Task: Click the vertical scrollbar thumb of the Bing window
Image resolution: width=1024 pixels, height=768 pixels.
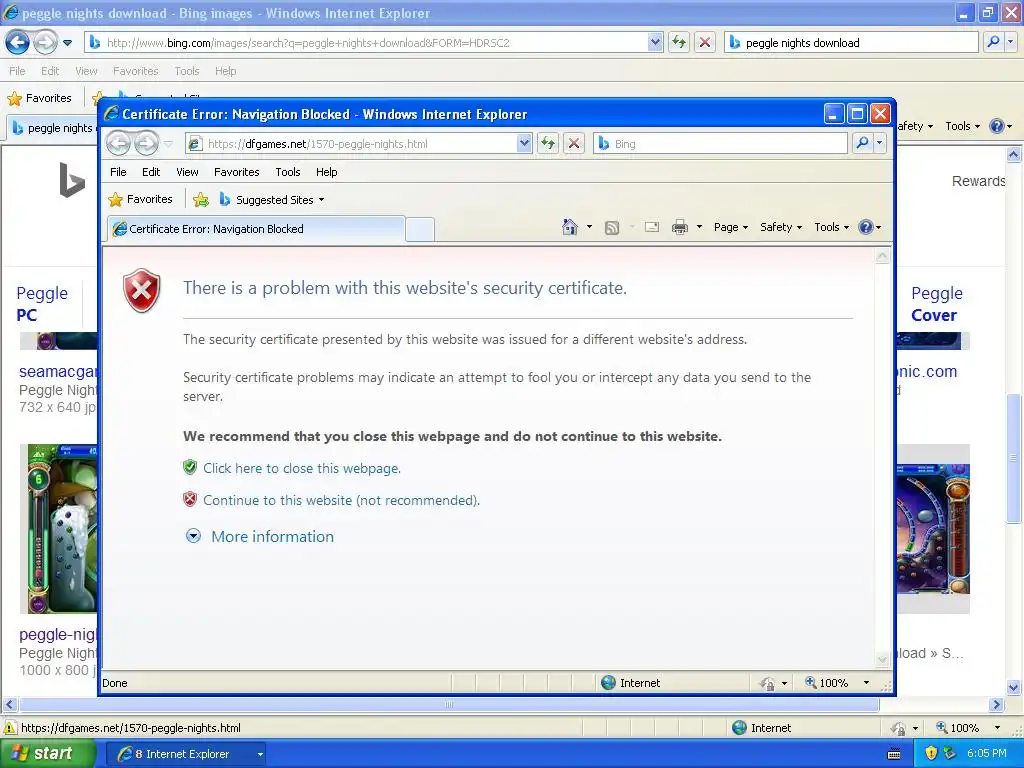Action: pos(1014,458)
